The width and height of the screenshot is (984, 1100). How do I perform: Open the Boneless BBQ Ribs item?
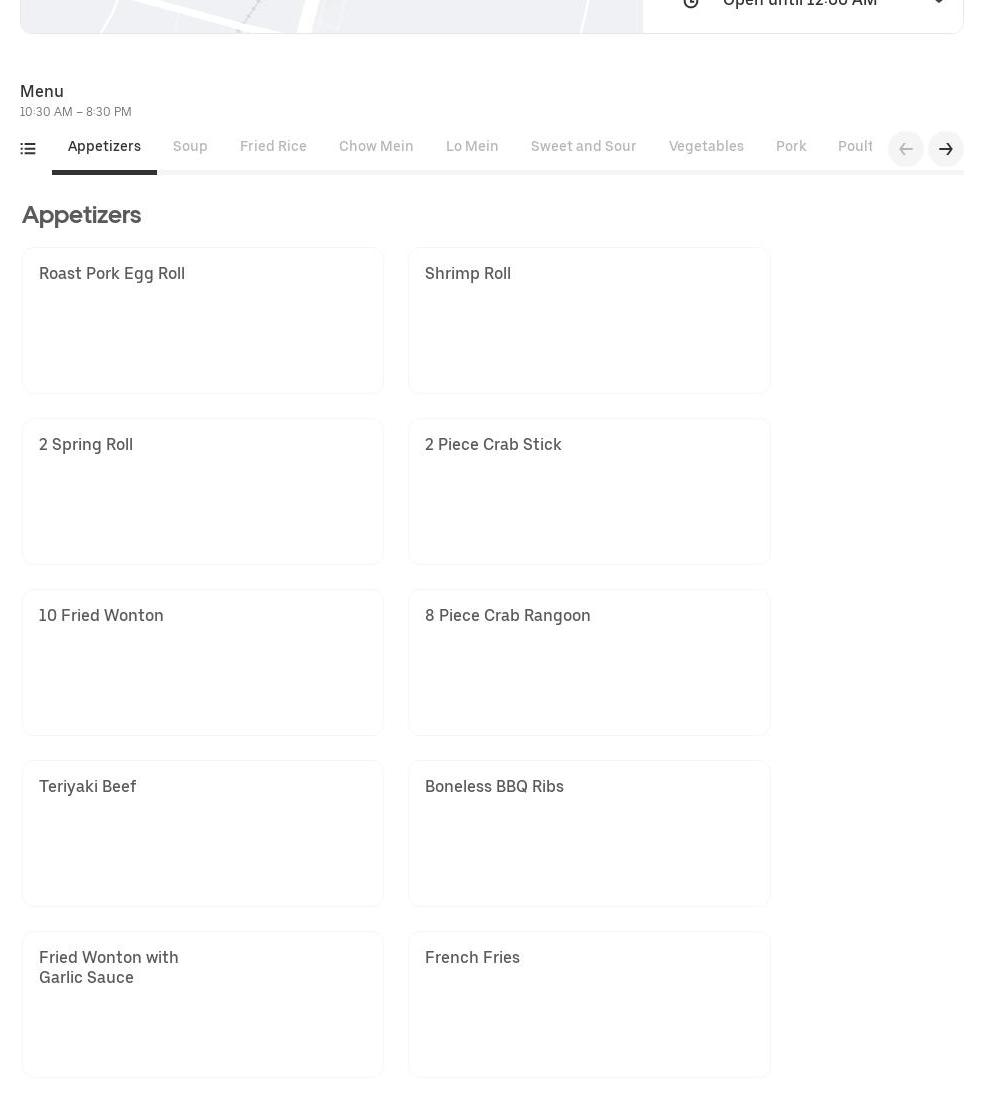[589, 833]
